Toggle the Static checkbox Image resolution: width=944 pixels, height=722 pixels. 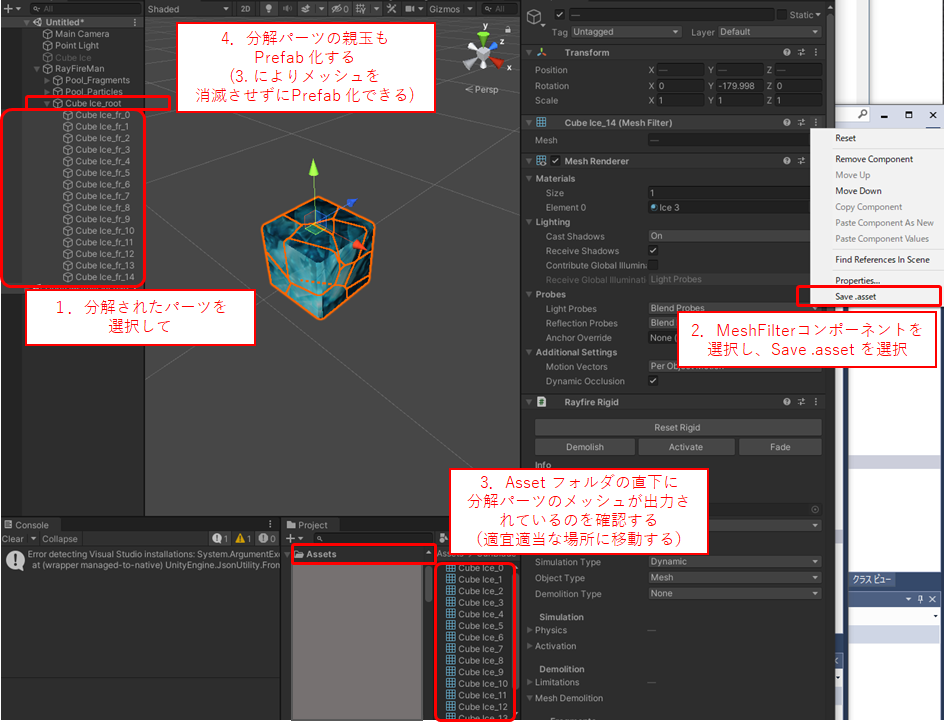click(781, 14)
